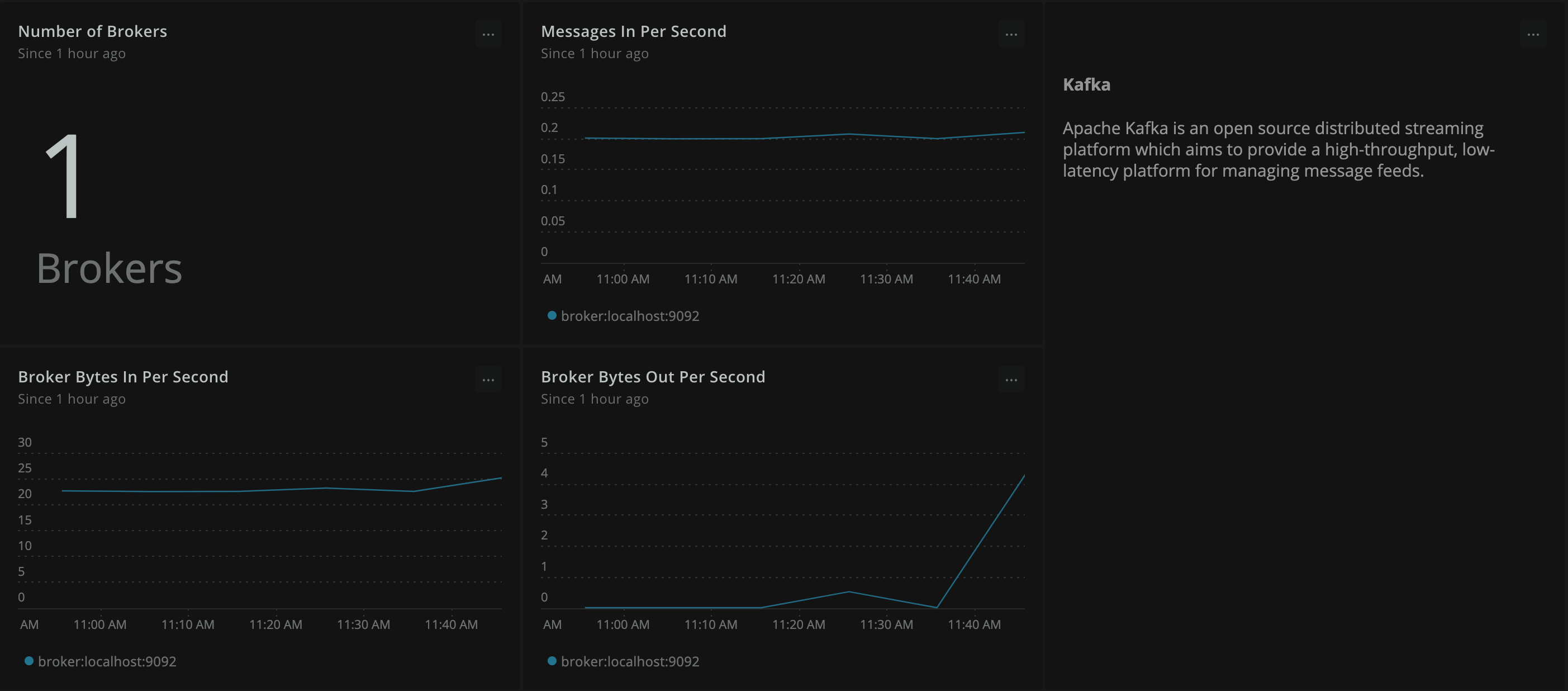Click the Number of Brokers title
Image resolution: width=1568 pixels, height=691 pixels.
(93, 32)
